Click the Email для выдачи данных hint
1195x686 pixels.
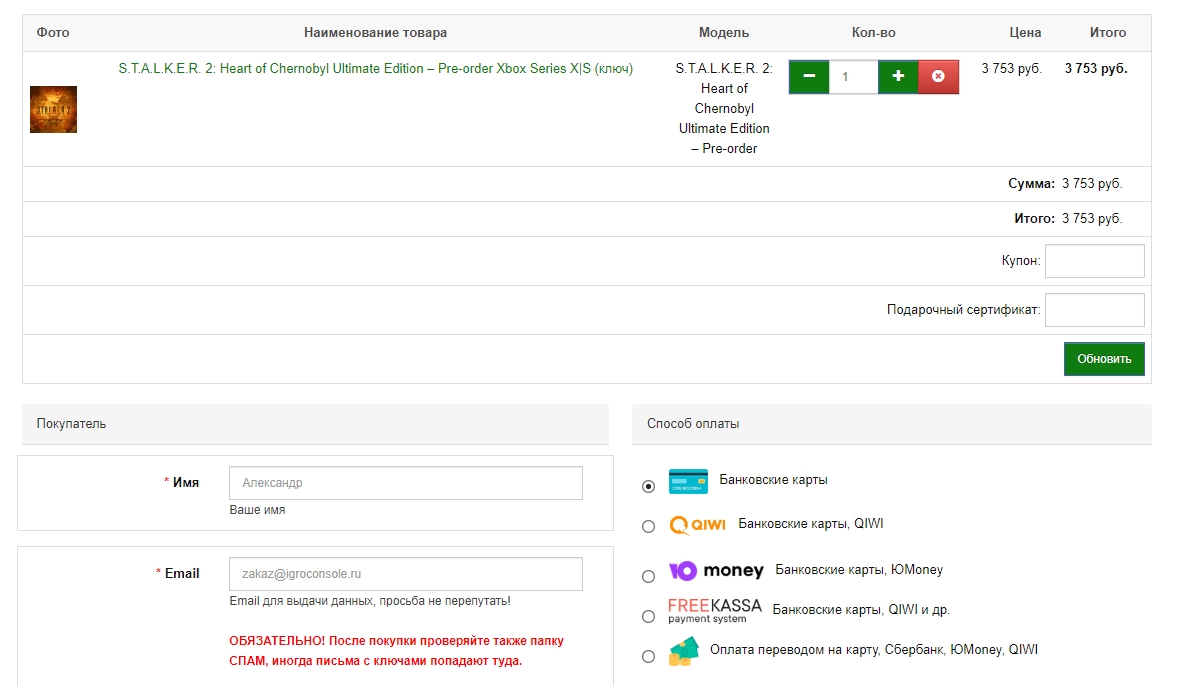pyautogui.click(x=370, y=601)
